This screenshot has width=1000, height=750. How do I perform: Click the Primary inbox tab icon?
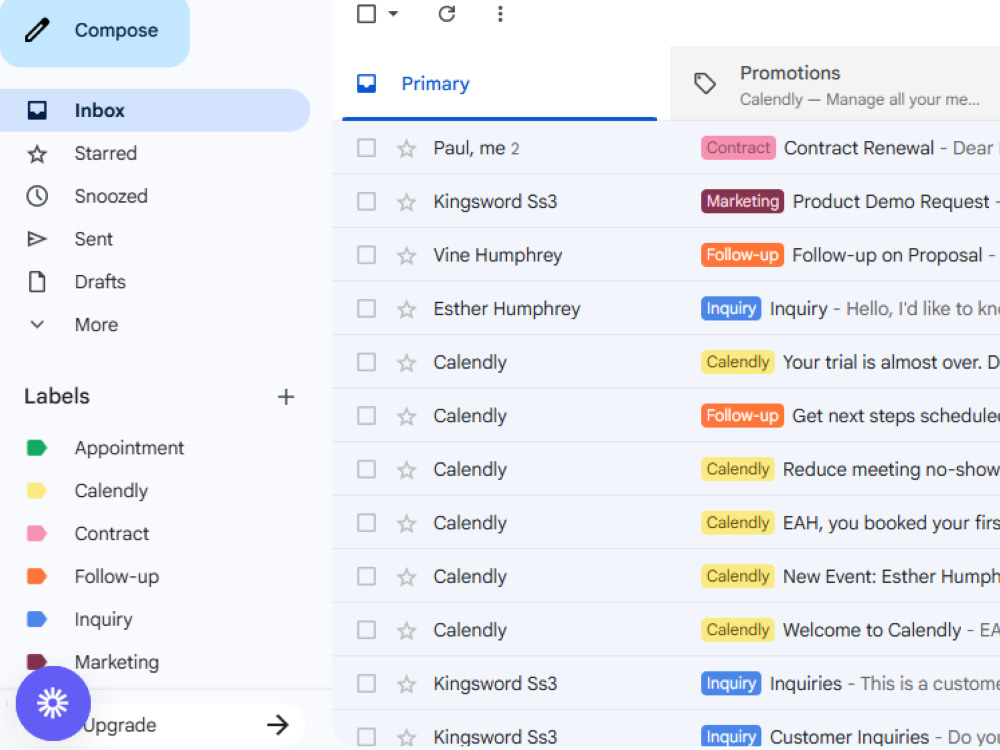pyautogui.click(x=366, y=84)
